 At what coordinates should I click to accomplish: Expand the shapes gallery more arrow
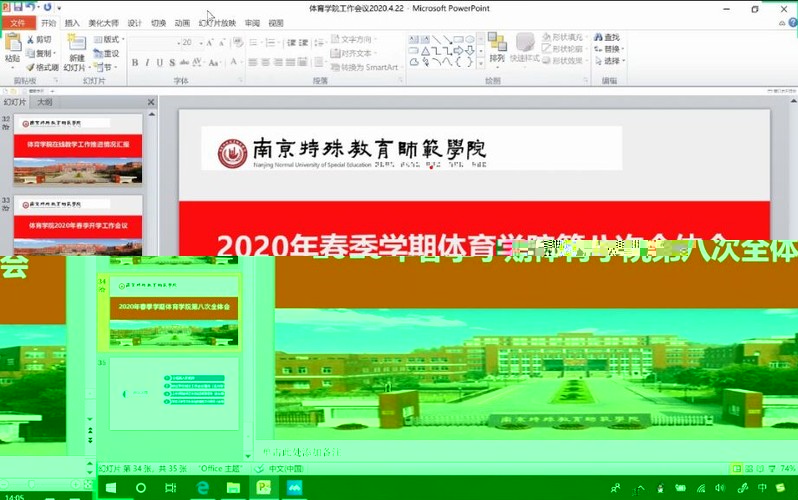(x=481, y=63)
